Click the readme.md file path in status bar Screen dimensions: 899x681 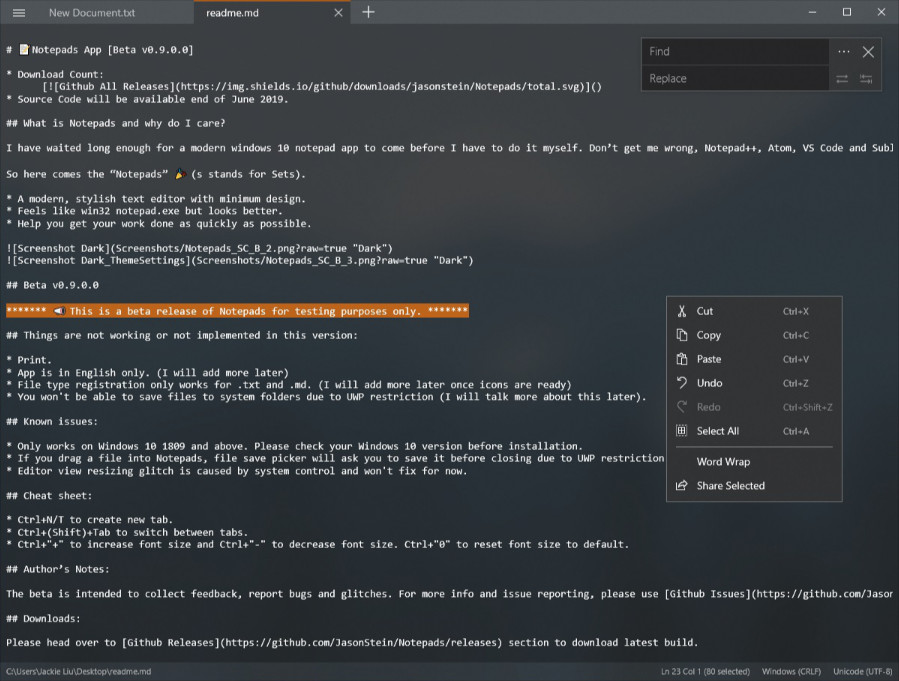[79, 672]
